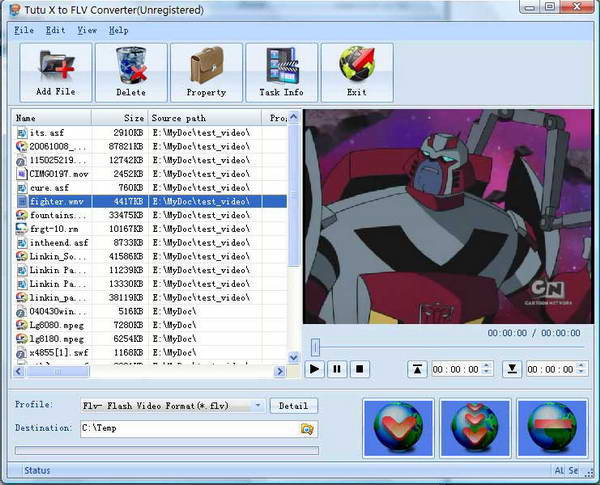600x485 pixels.
Task: Click the Add File toolbar icon
Action: [x=56, y=72]
